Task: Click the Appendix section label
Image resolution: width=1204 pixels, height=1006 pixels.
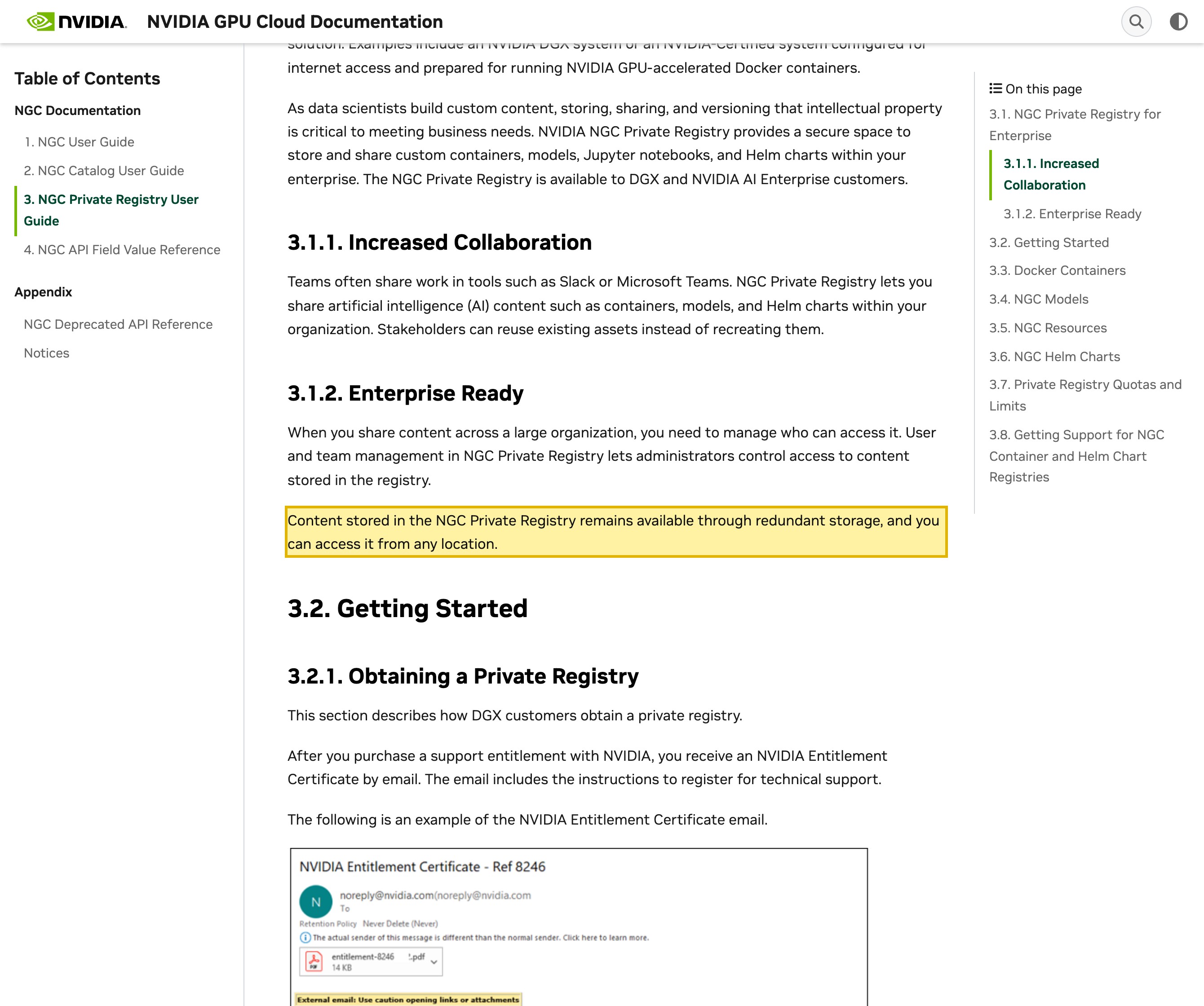Action: coord(43,292)
